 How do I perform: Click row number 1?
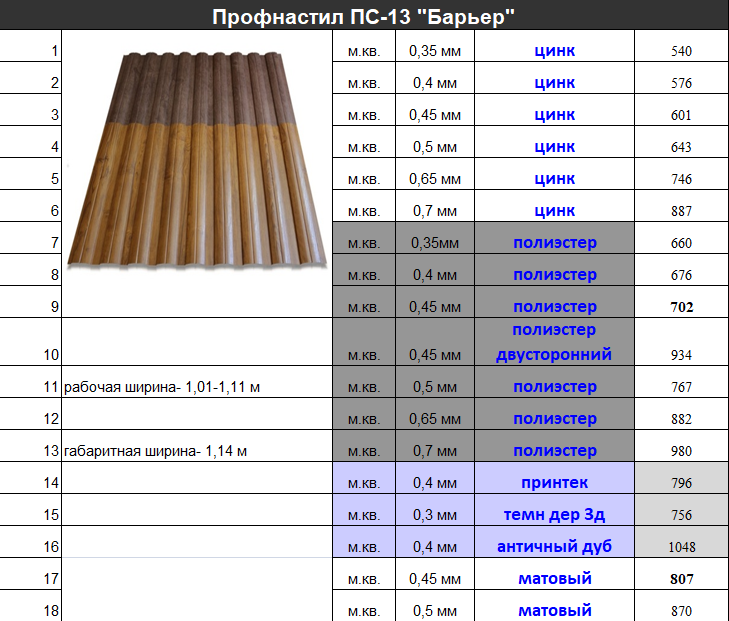(x=55, y=51)
